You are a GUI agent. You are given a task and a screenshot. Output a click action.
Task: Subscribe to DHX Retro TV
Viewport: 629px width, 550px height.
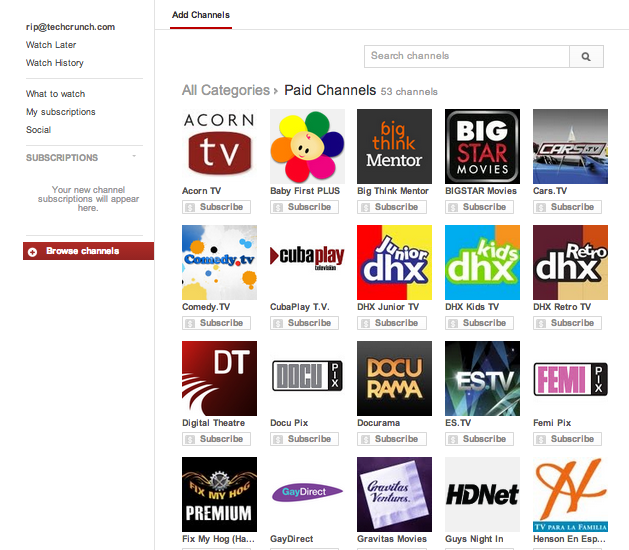(567, 323)
